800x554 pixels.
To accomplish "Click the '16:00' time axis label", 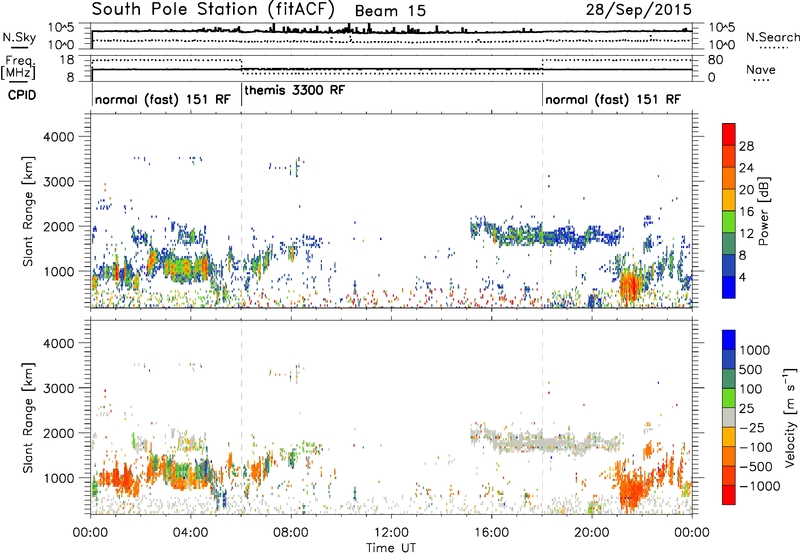I will (491, 532).
